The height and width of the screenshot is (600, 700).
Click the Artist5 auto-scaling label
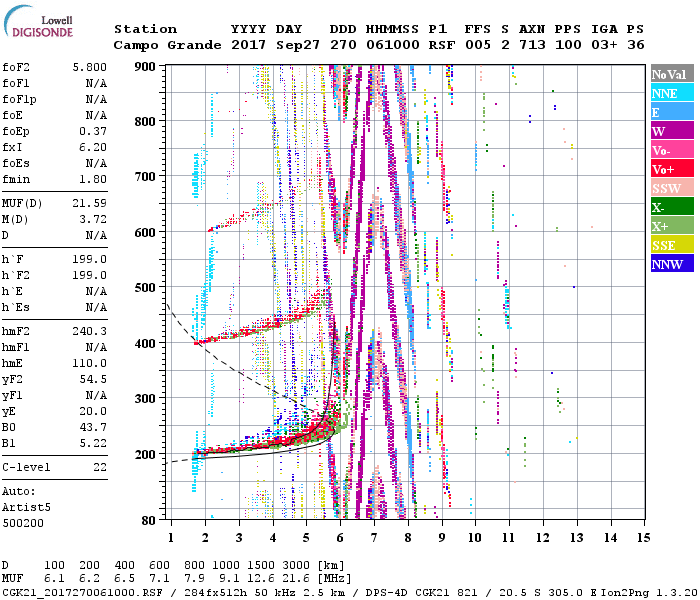tap(26, 508)
